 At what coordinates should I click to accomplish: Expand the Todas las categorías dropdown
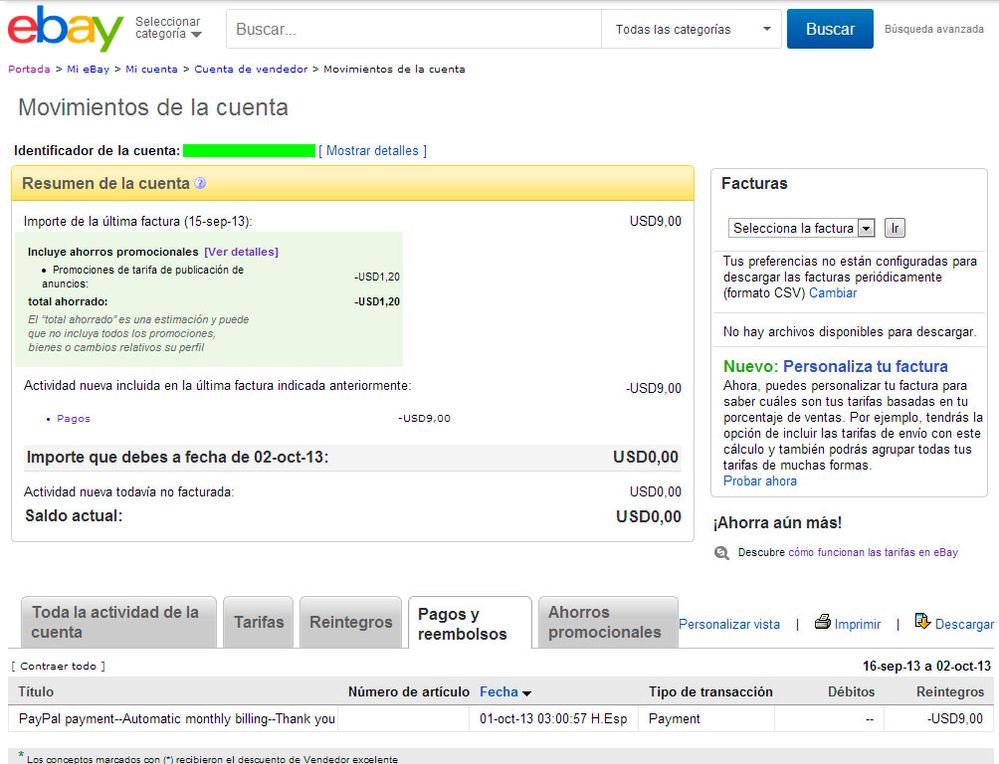tap(691, 29)
